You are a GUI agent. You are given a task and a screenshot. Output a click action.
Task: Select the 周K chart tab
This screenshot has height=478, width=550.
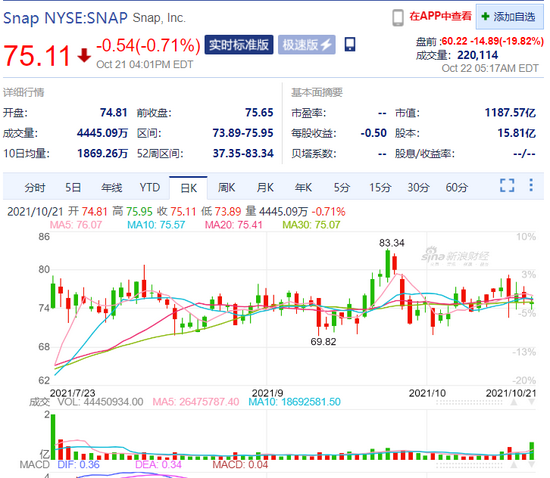tap(226, 188)
